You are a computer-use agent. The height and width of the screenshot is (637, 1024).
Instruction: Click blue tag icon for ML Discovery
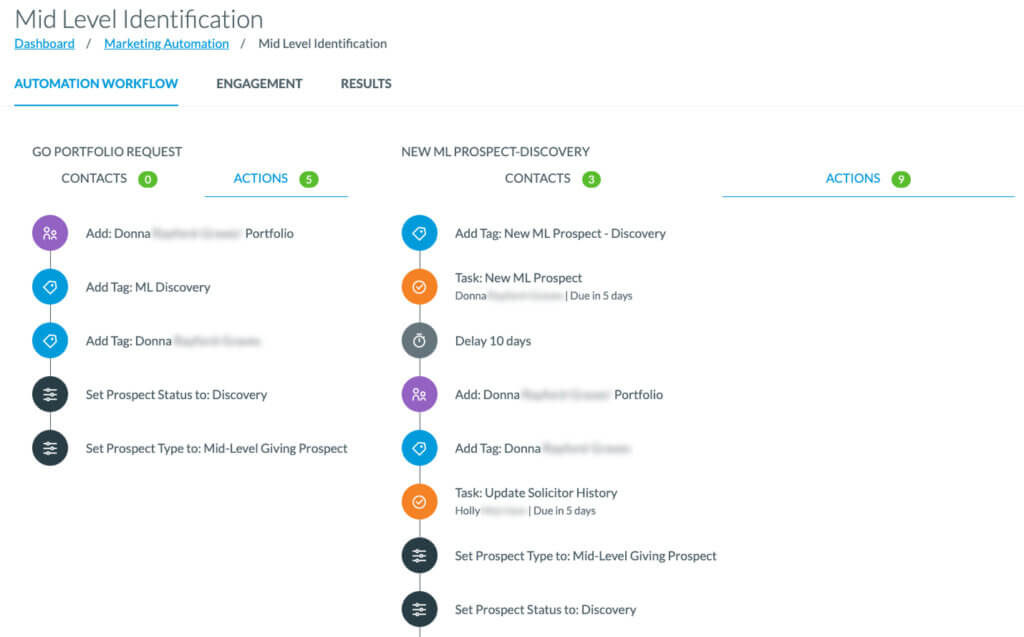coord(50,287)
